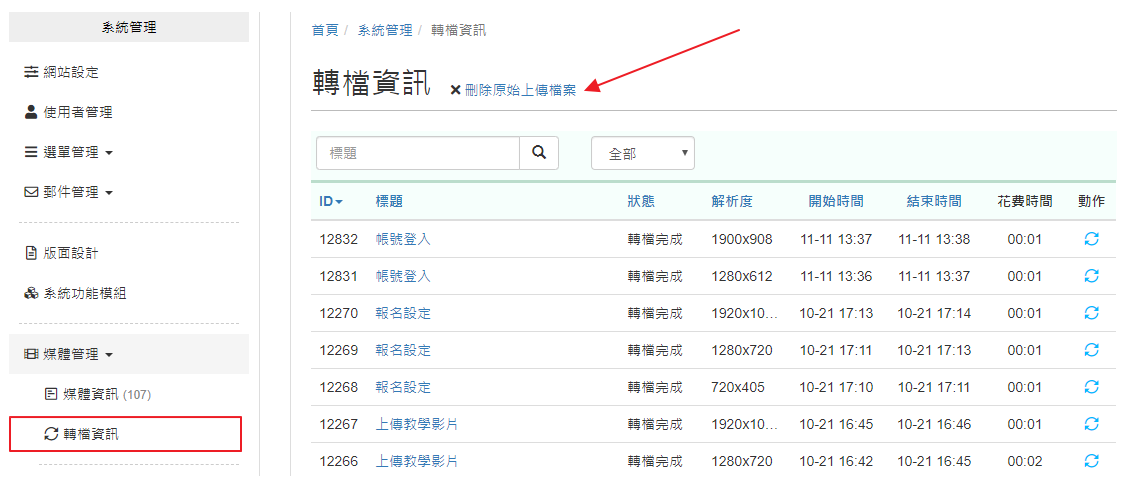Click the refresh icon for ID 12831
This screenshot has height=485, width=1129.
[1092, 276]
